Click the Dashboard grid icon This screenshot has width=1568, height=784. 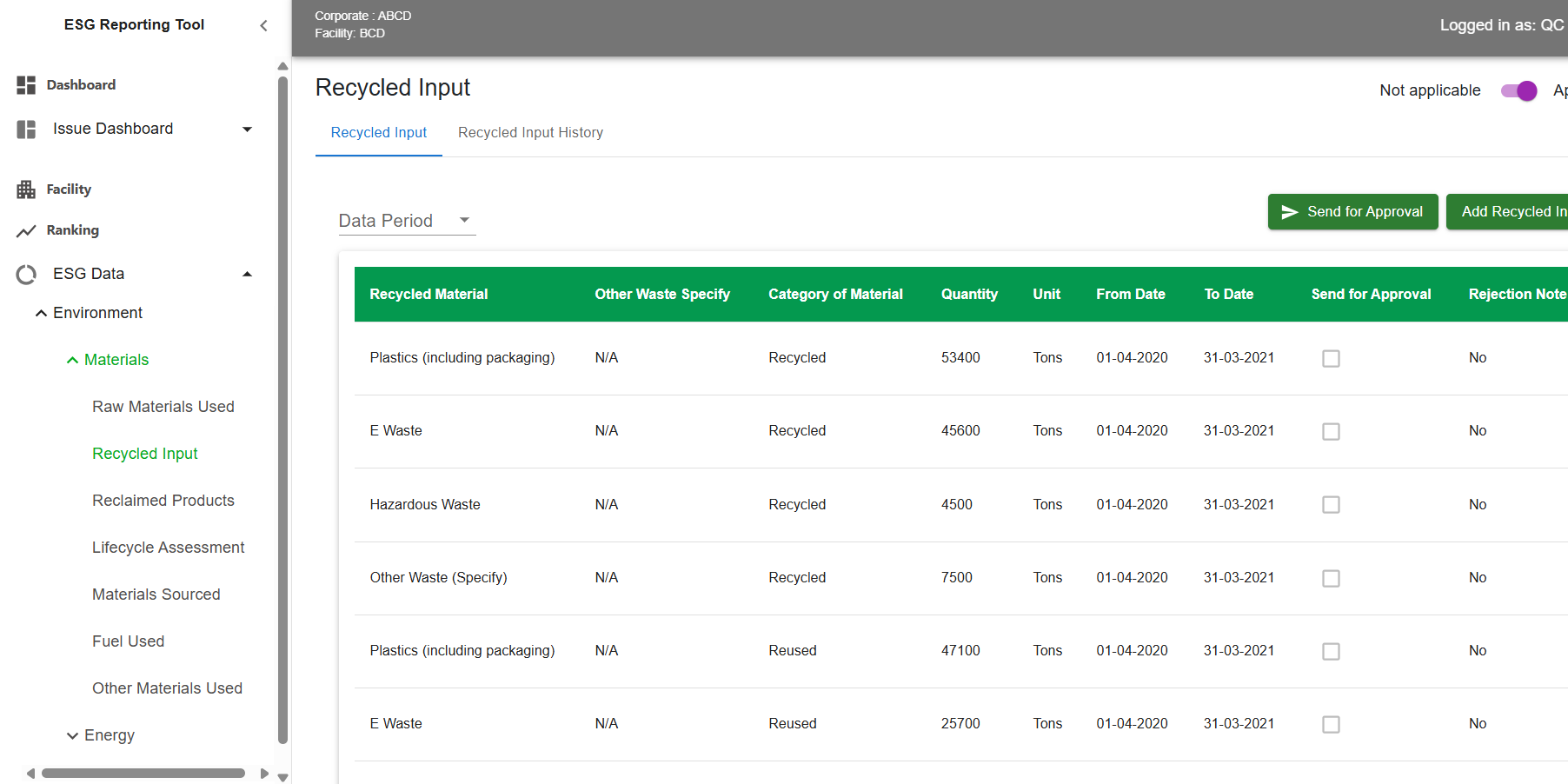click(x=26, y=85)
